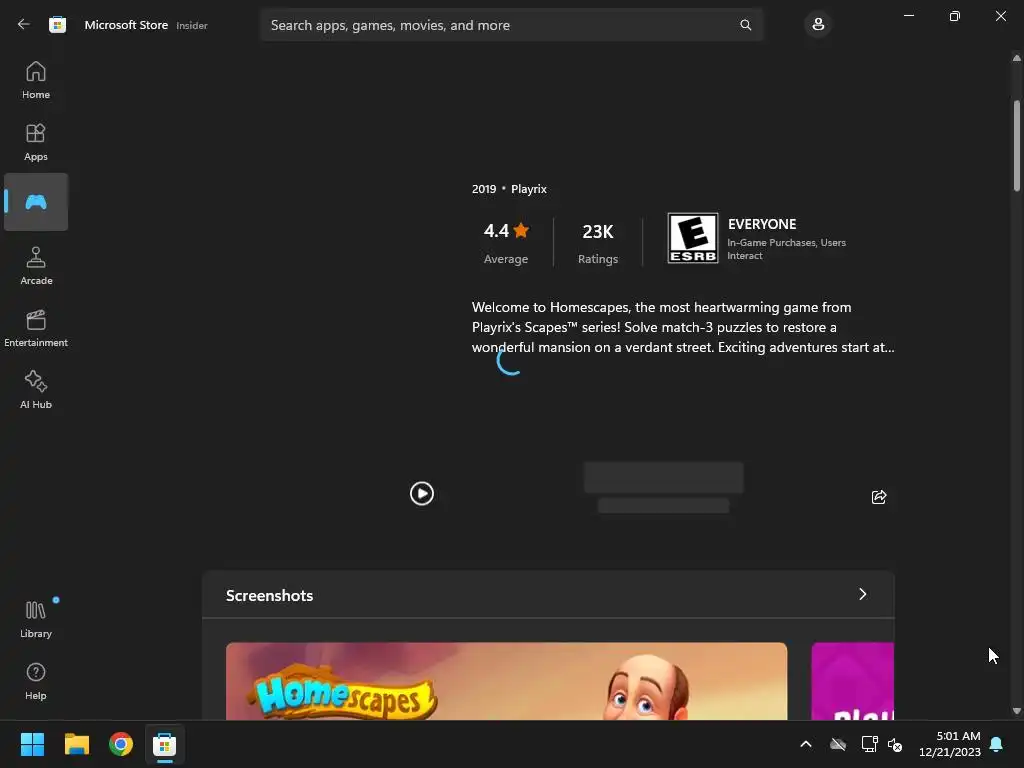The width and height of the screenshot is (1024, 768).
Task: Click the vertical scrollbar thumb
Action: (x=1016, y=145)
